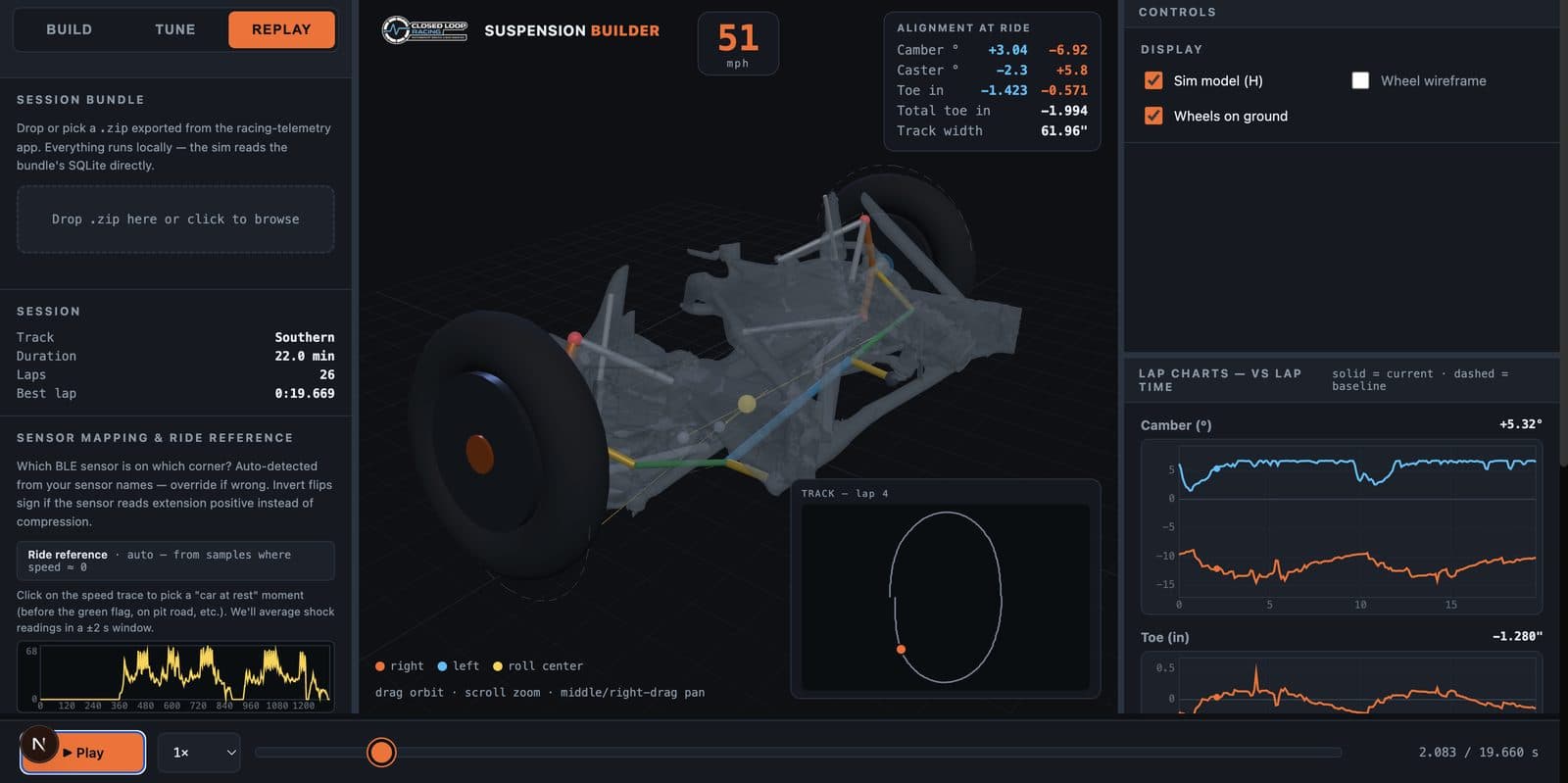Screen dimensions: 1568x783
Task: Click the blue left legend dot
Action: (x=442, y=666)
